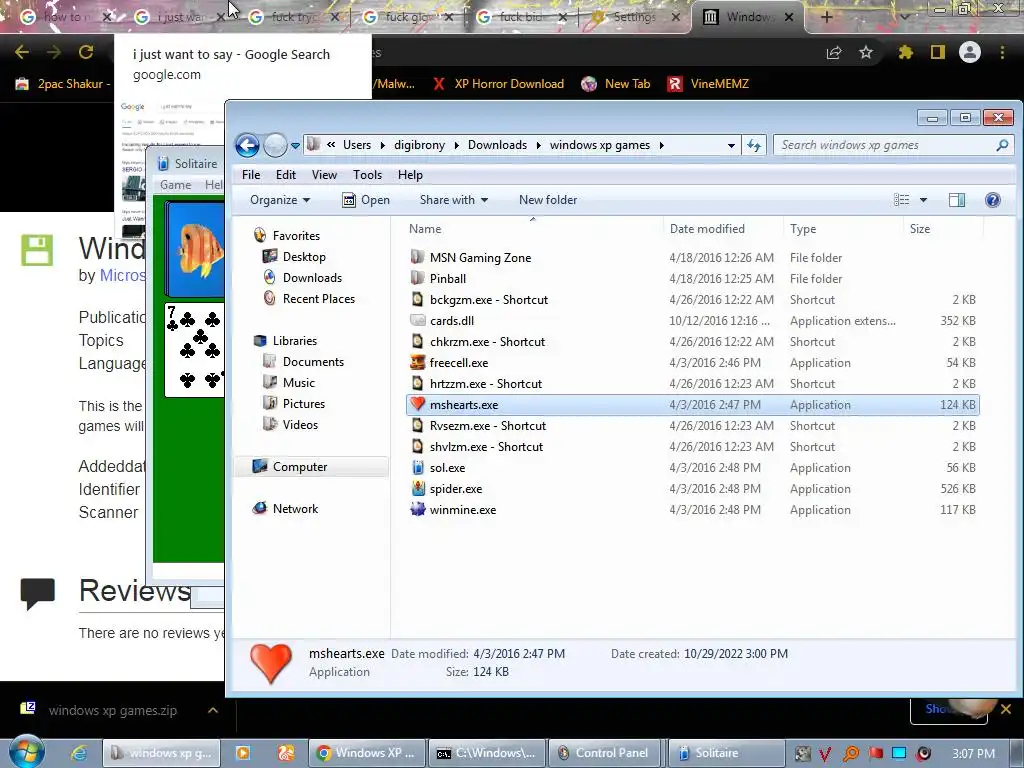Change the view using the view icon

(x=901, y=200)
